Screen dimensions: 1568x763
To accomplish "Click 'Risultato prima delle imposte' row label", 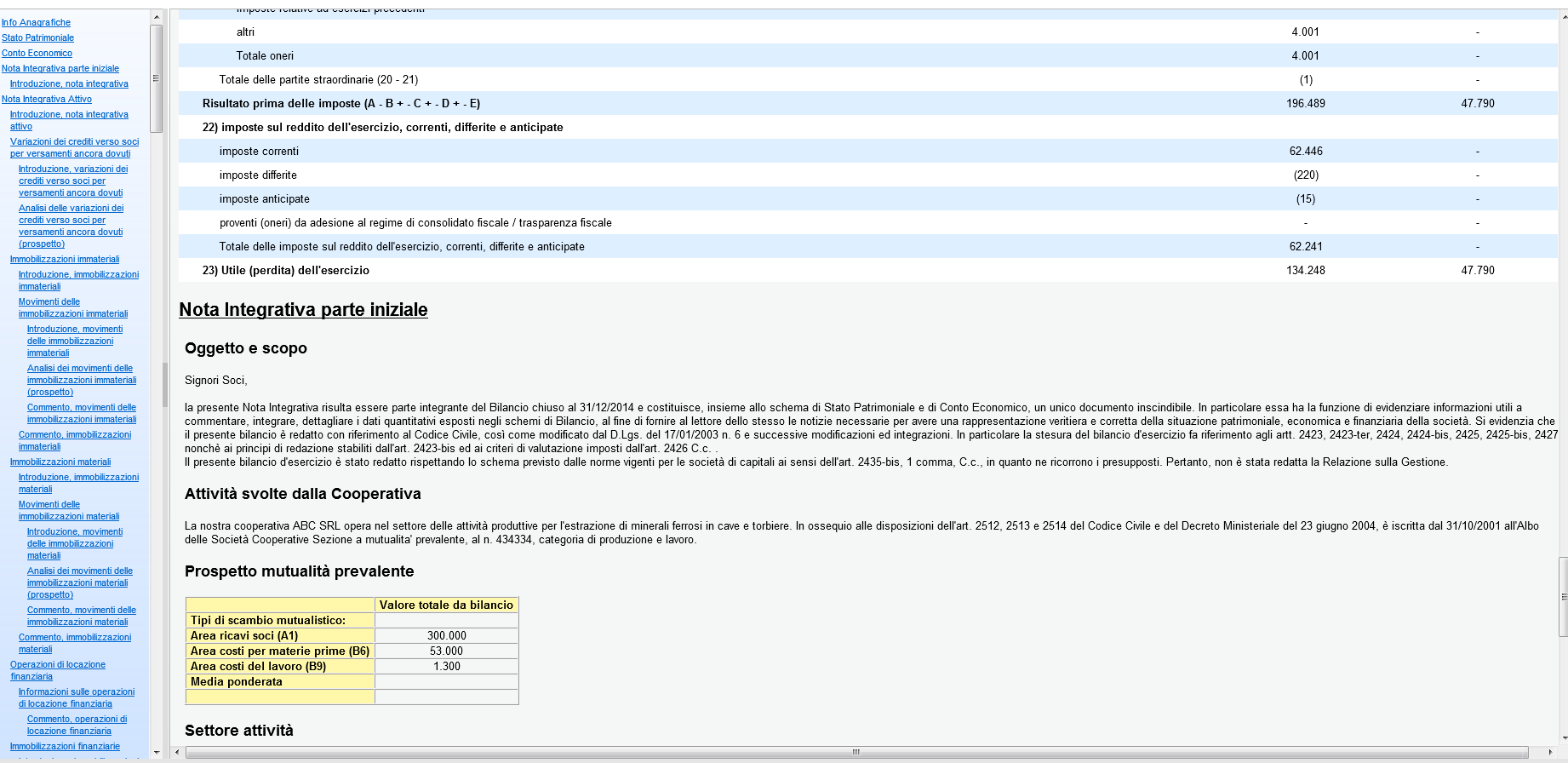I will point(341,103).
